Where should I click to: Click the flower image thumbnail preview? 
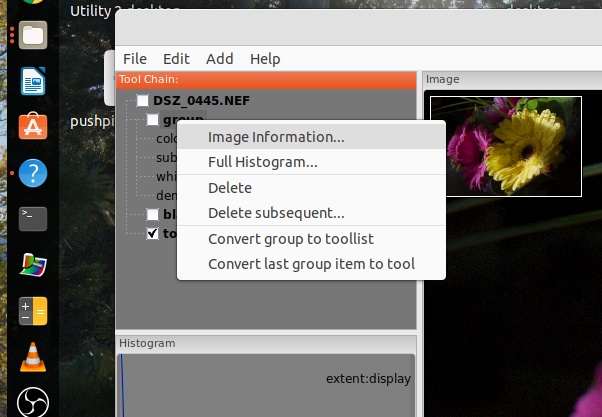click(504, 145)
